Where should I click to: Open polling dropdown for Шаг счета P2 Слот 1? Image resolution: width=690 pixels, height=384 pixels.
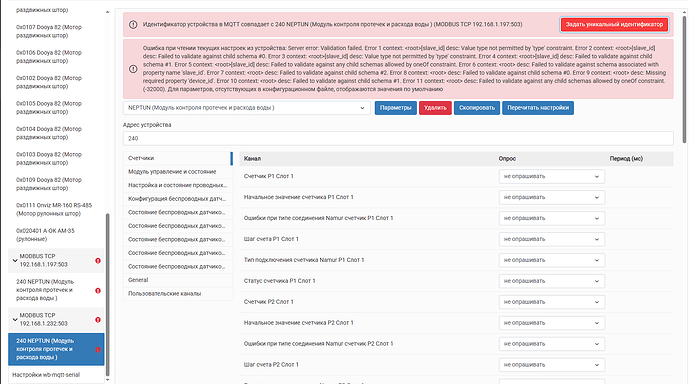click(x=551, y=365)
